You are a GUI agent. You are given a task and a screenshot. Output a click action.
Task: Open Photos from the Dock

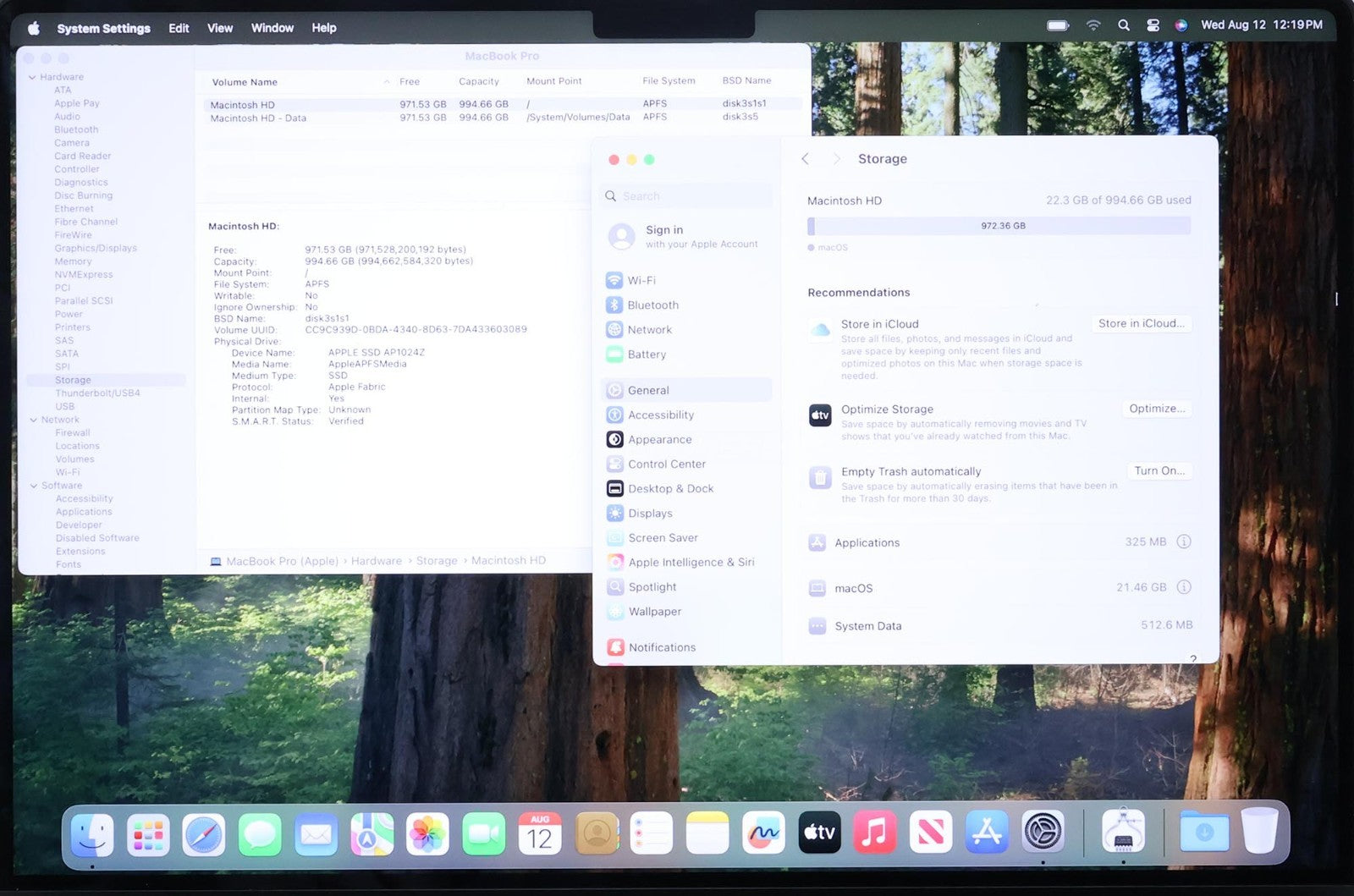[427, 835]
